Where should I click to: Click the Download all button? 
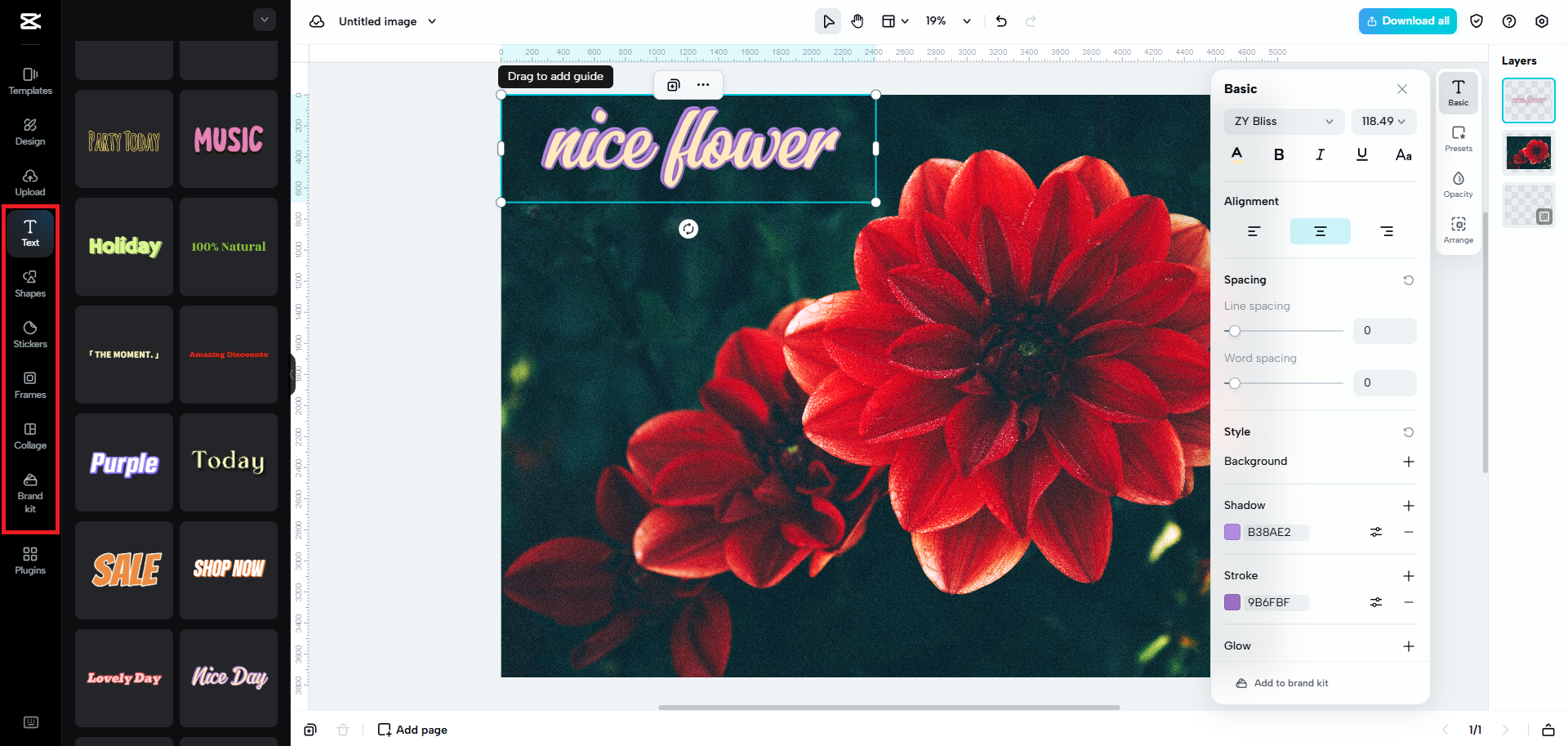(x=1407, y=20)
